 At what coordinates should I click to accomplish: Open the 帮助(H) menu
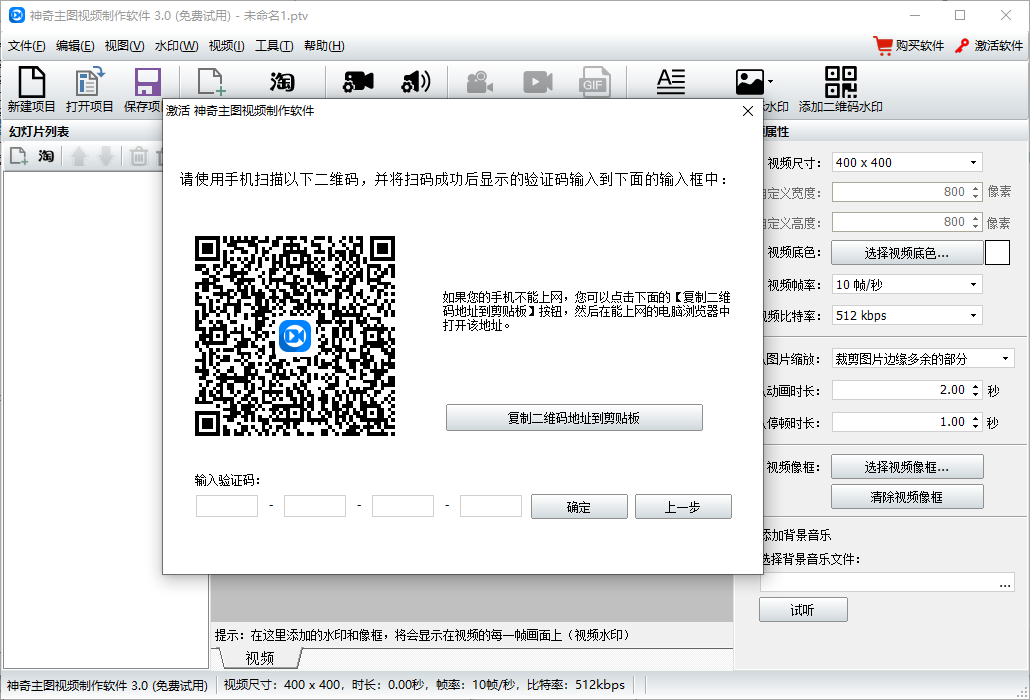point(324,46)
